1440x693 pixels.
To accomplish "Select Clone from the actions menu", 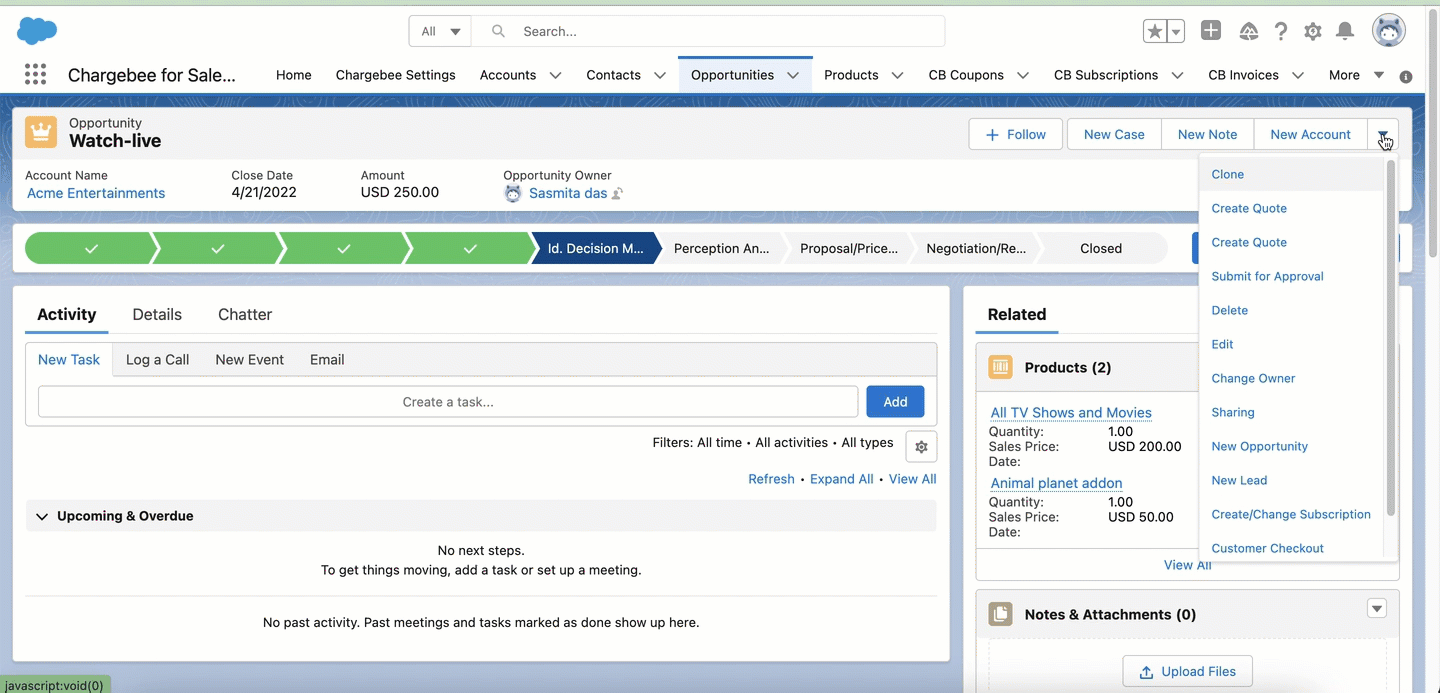I will [1227, 174].
